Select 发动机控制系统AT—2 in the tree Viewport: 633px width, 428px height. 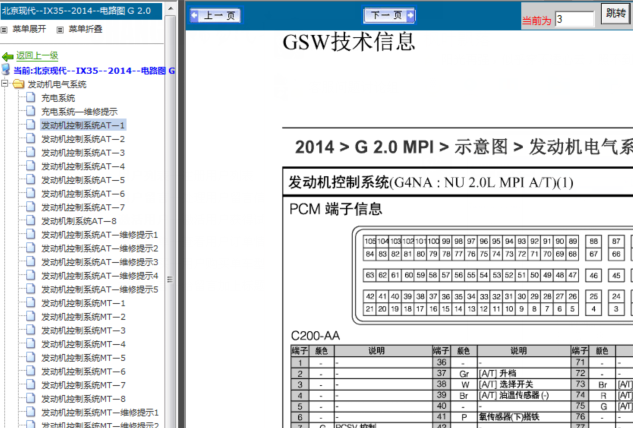pyautogui.click(x=83, y=139)
